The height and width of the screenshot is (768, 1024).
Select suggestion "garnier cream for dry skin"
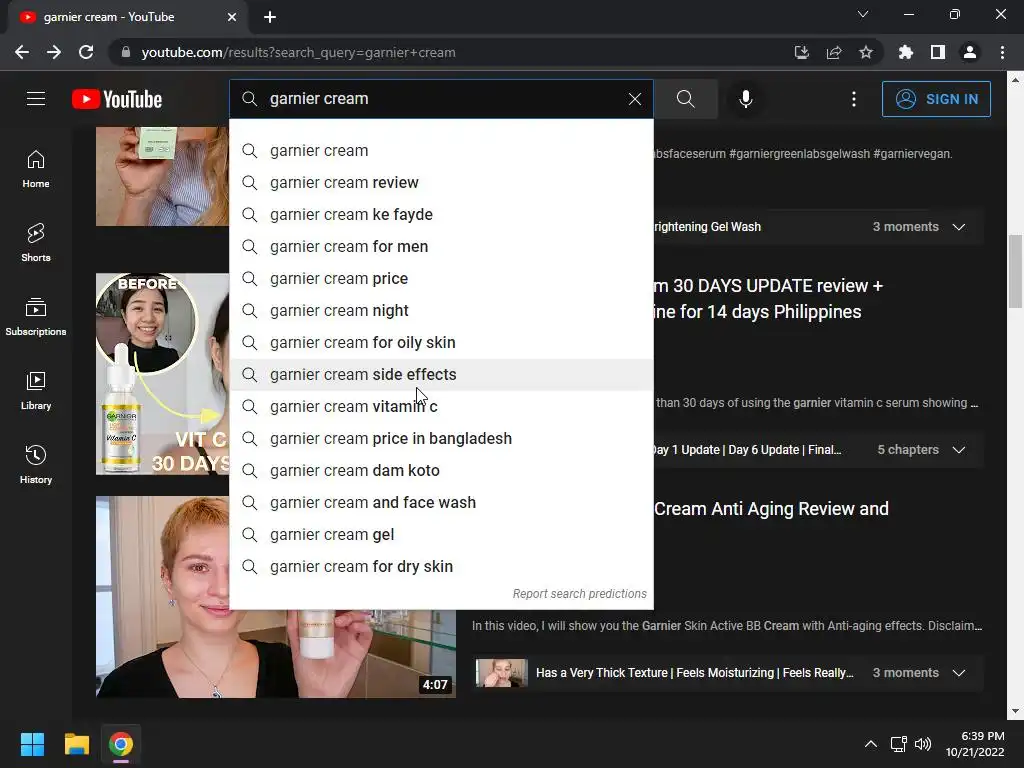coord(441,566)
